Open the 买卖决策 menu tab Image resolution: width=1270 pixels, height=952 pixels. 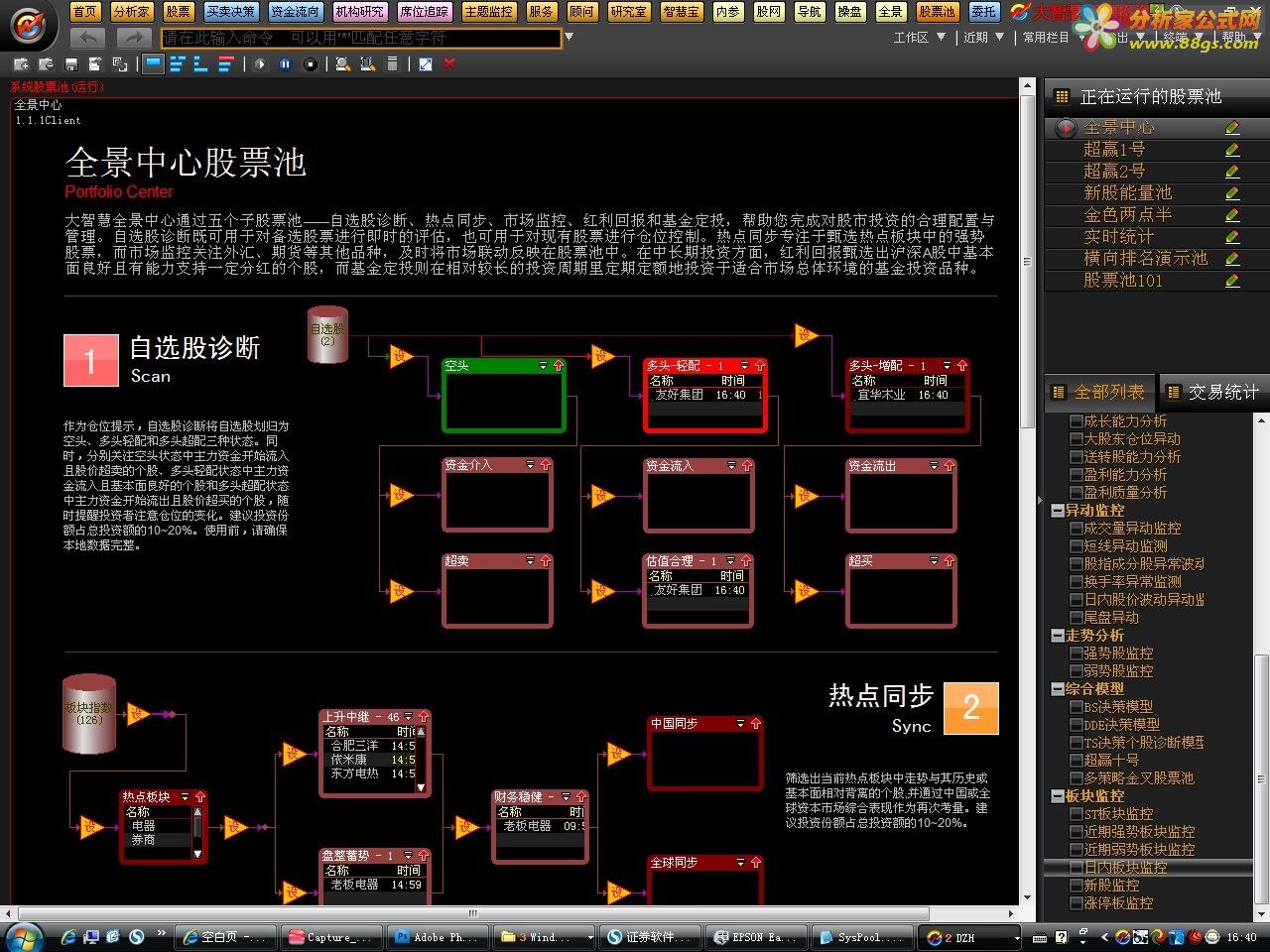(230, 12)
